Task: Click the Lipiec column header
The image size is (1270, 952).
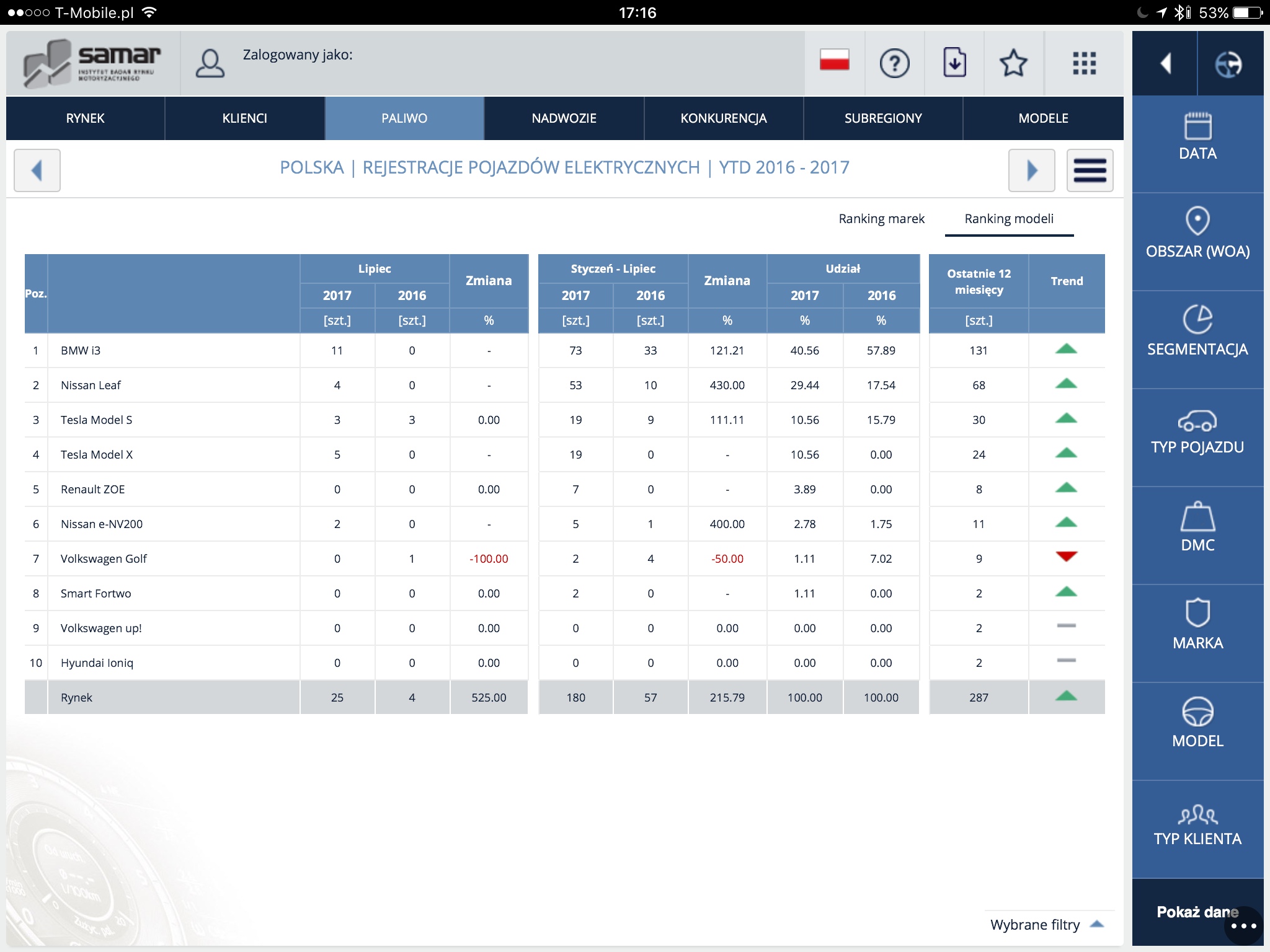Action: point(375,268)
